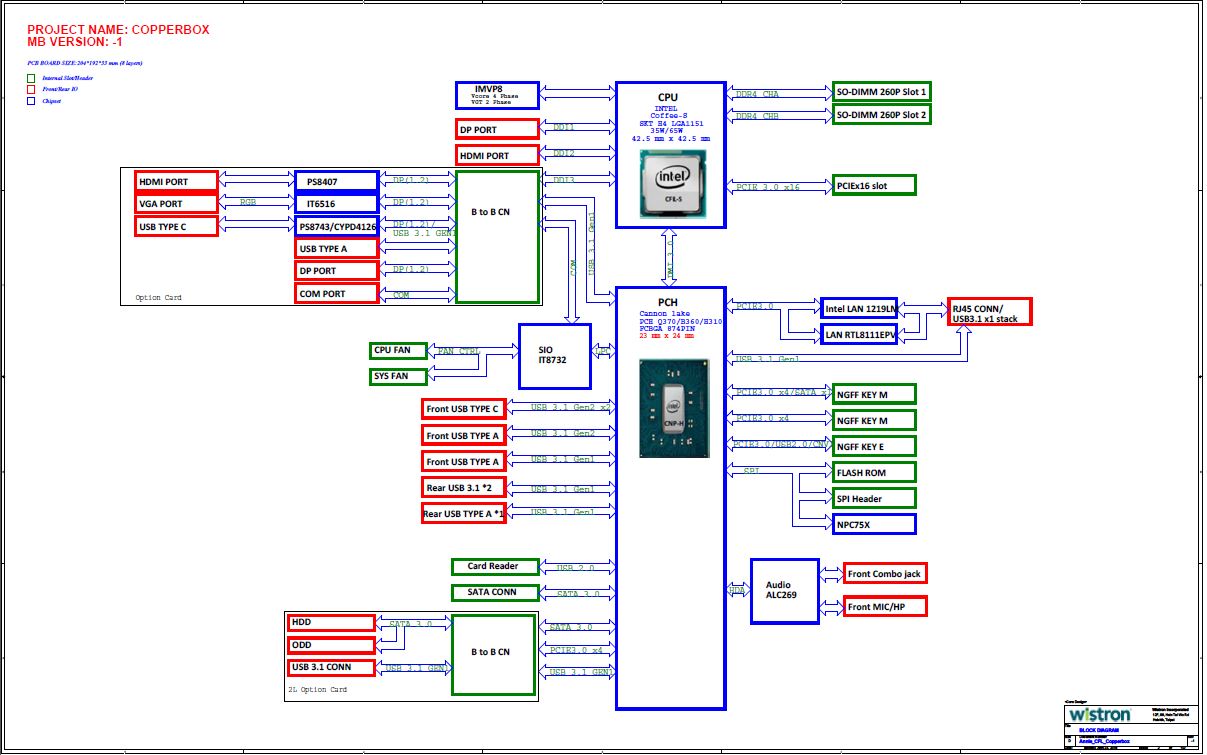The image size is (1207, 755).
Task: Click the DP PORT block in Option Card
Action: [x=336, y=271]
